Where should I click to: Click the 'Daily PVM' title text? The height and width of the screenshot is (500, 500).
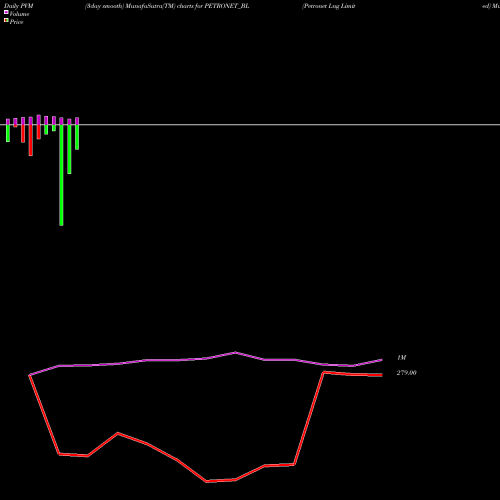[x=19, y=6]
